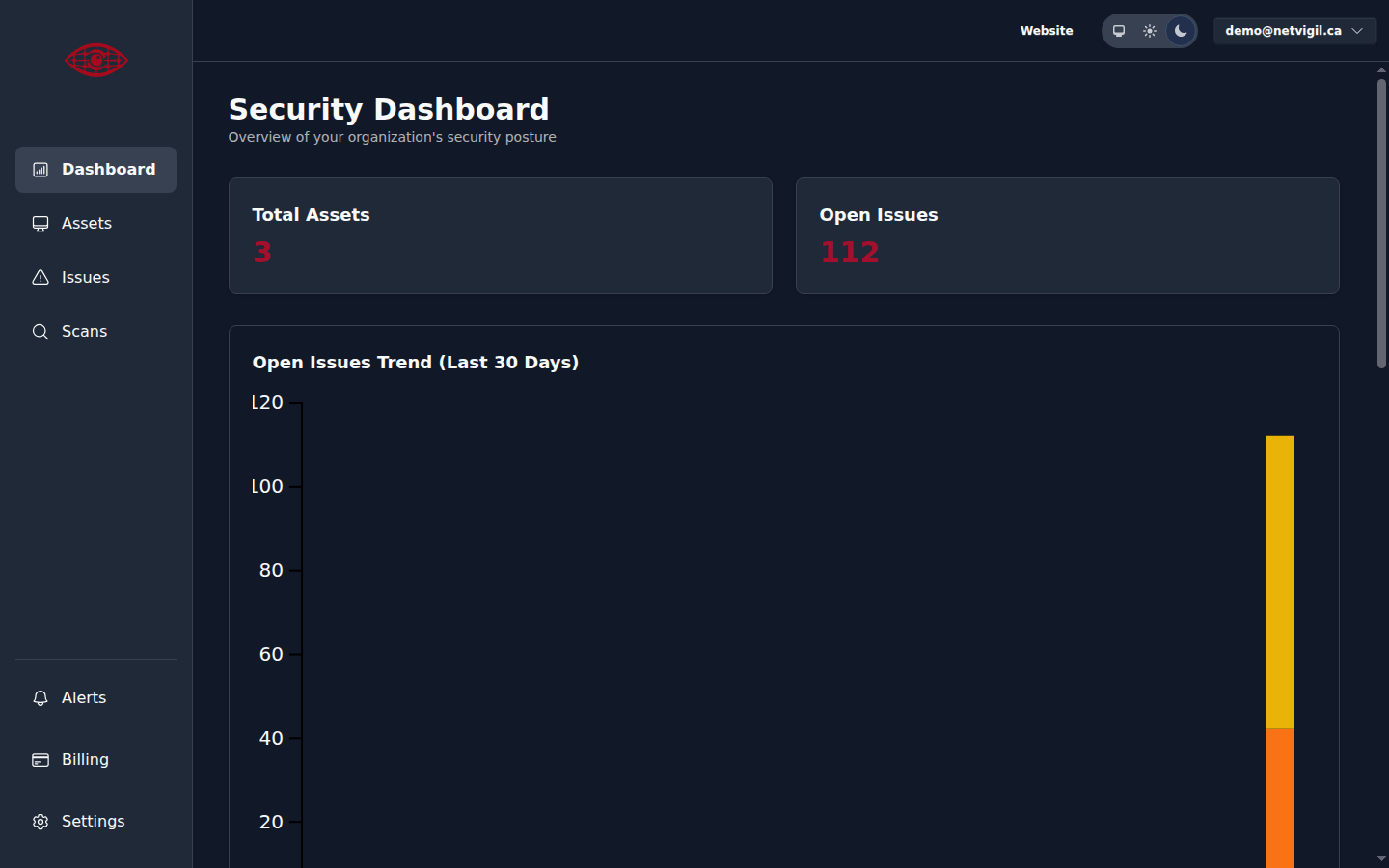
Task: Click the Open Issues Trend chart title
Action: (416, 363)
